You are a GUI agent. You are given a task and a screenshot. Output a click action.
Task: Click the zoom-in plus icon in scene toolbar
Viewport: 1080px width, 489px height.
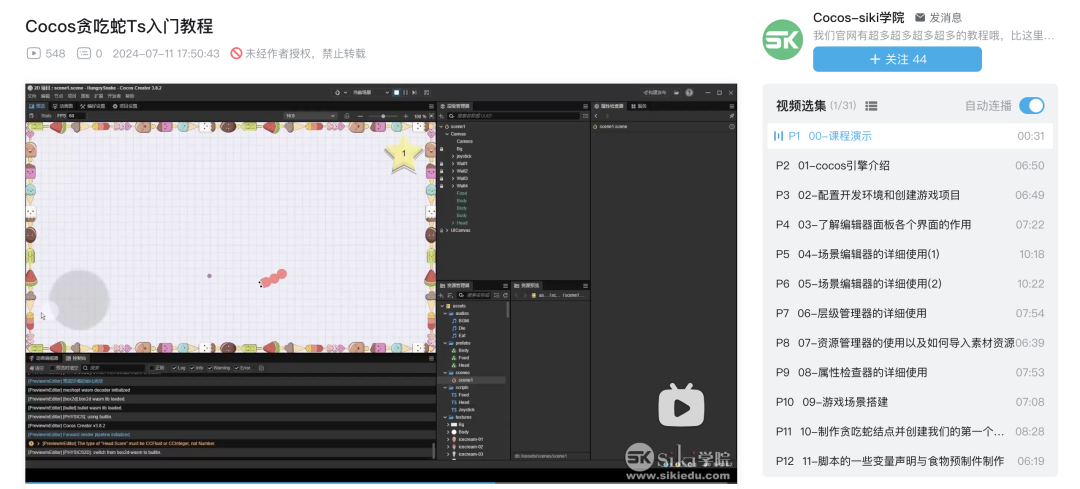coord(406,116)
